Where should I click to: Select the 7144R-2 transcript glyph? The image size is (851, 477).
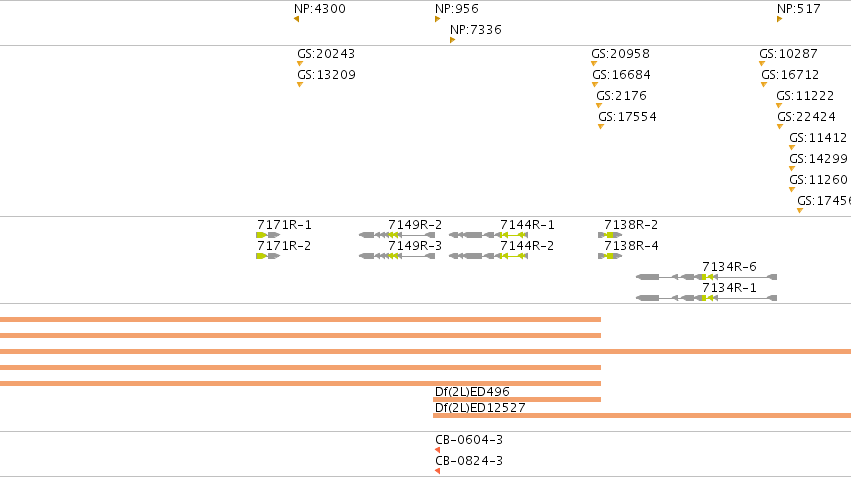click(x=488, y=256)
